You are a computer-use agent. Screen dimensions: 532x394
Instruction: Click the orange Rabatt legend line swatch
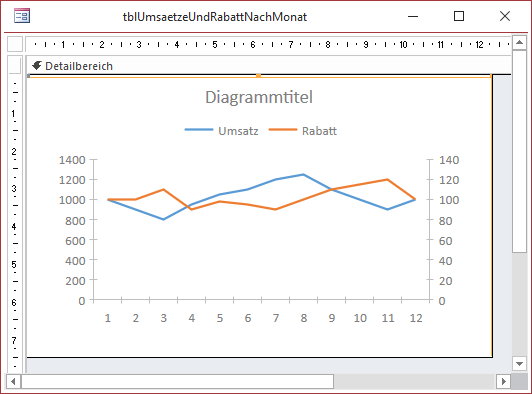pos(283,130)
